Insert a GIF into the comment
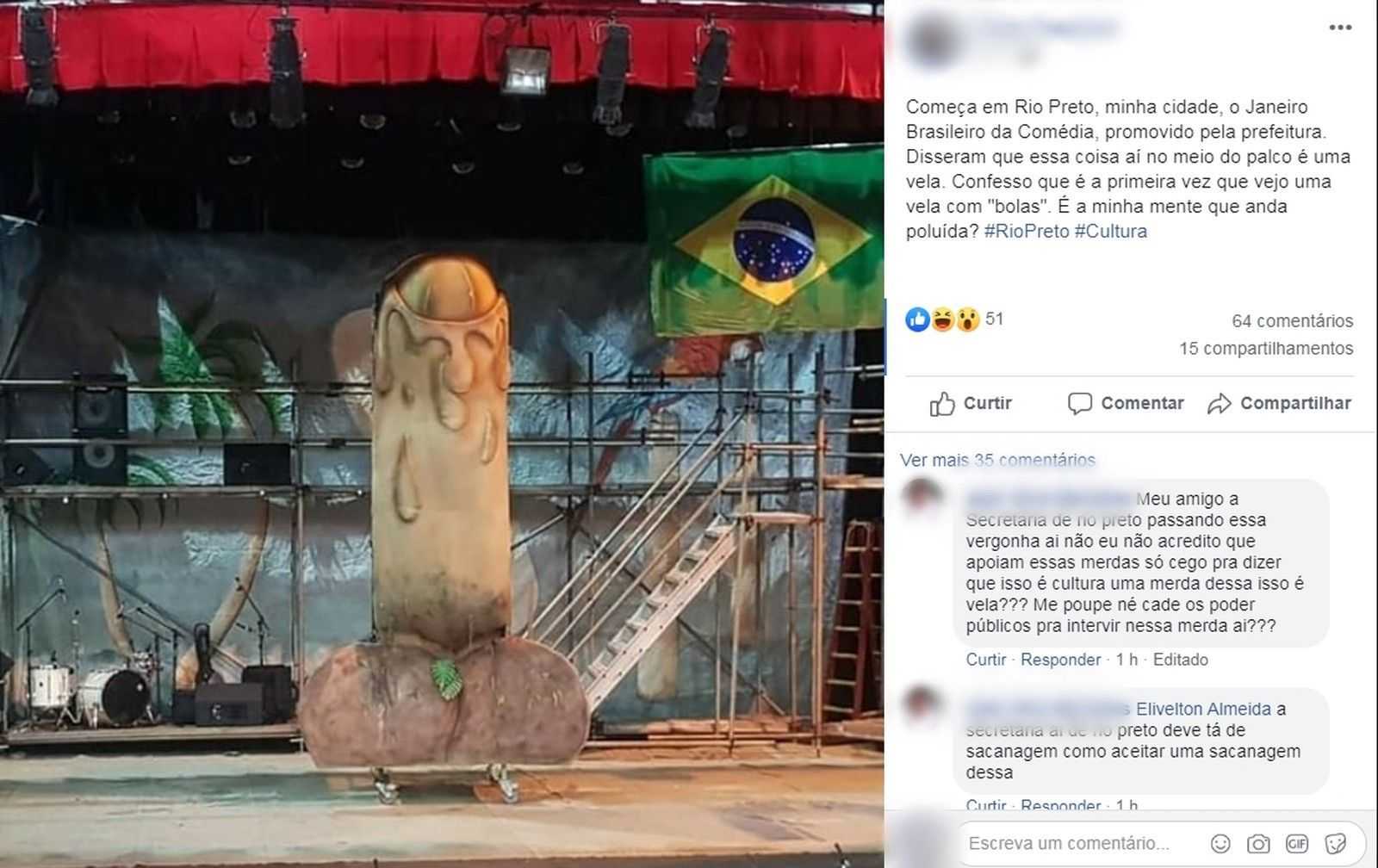Viewport: 1378px width, 868px height. [x=1297, y=843]
